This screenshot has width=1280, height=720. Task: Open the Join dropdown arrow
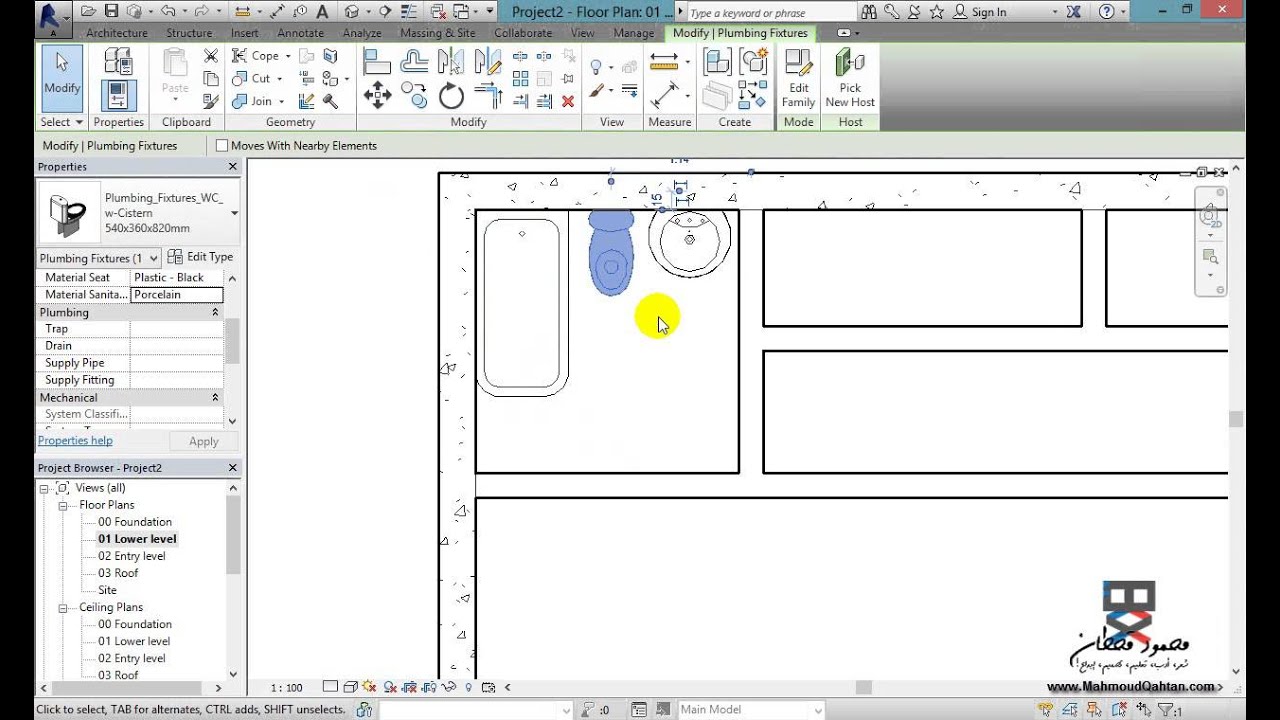click(282, 101)
